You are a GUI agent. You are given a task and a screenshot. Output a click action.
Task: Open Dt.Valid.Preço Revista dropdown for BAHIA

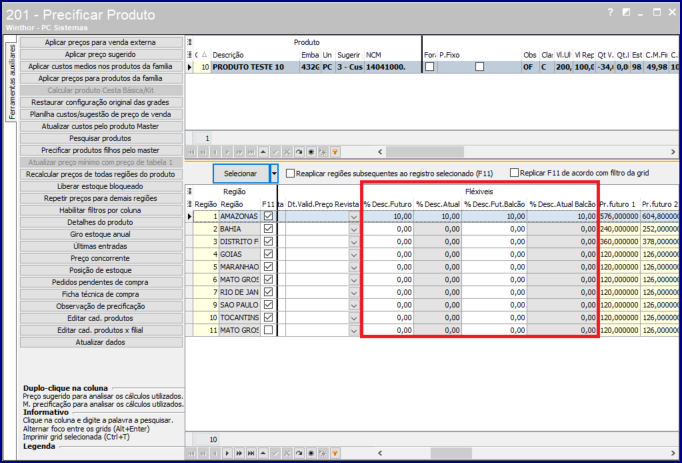(x=354, y=229)
